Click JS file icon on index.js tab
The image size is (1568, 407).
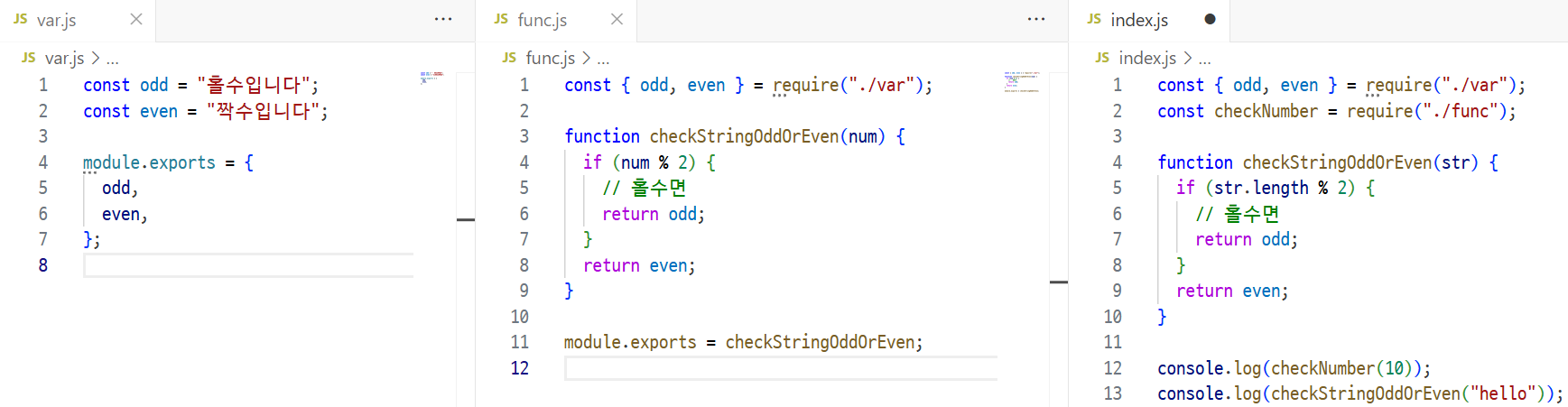pos(1094,19)
